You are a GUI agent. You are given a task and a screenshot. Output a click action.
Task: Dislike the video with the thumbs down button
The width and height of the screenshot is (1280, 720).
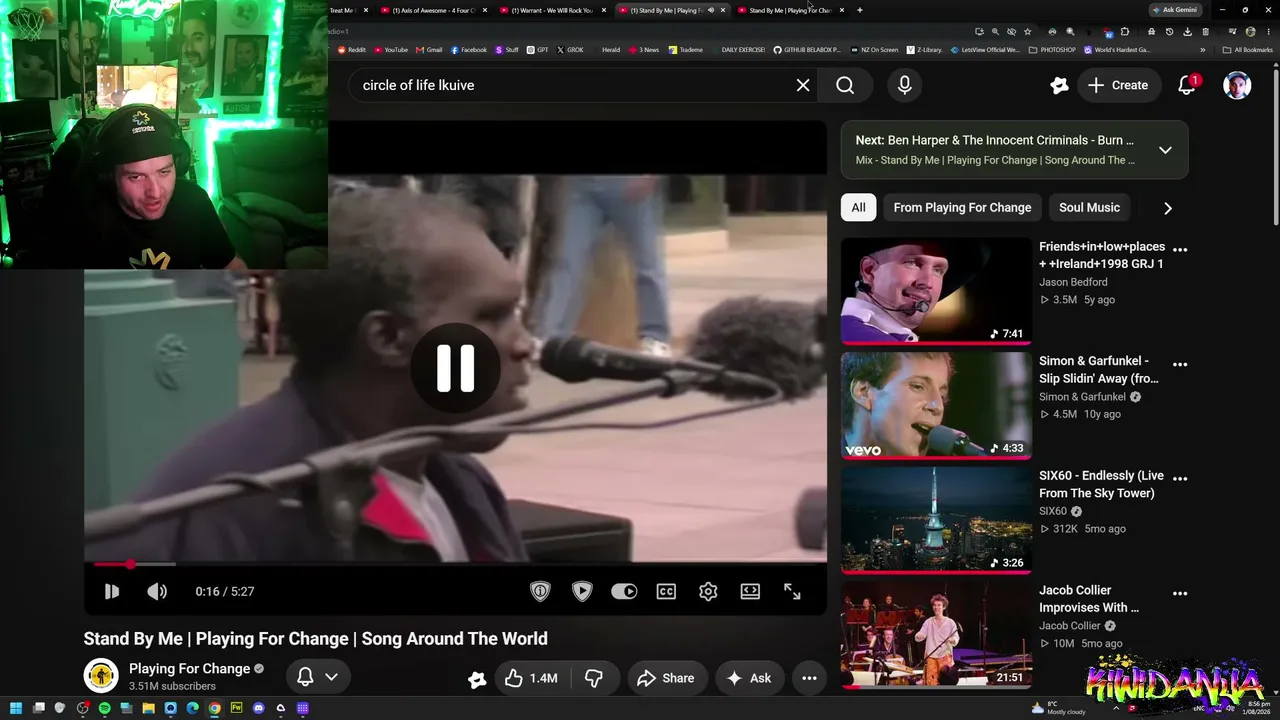click(594, 678)
